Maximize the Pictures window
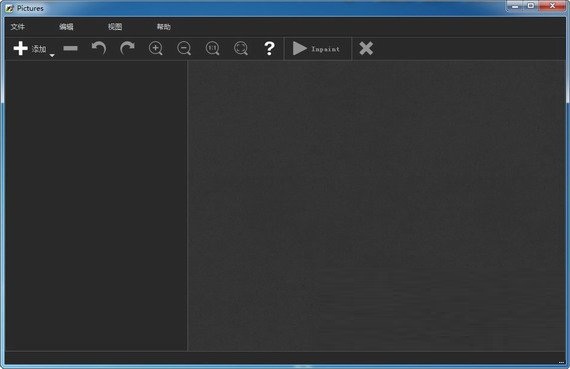The height and width of the screenshot is (369, 570). tap(531, 5)
